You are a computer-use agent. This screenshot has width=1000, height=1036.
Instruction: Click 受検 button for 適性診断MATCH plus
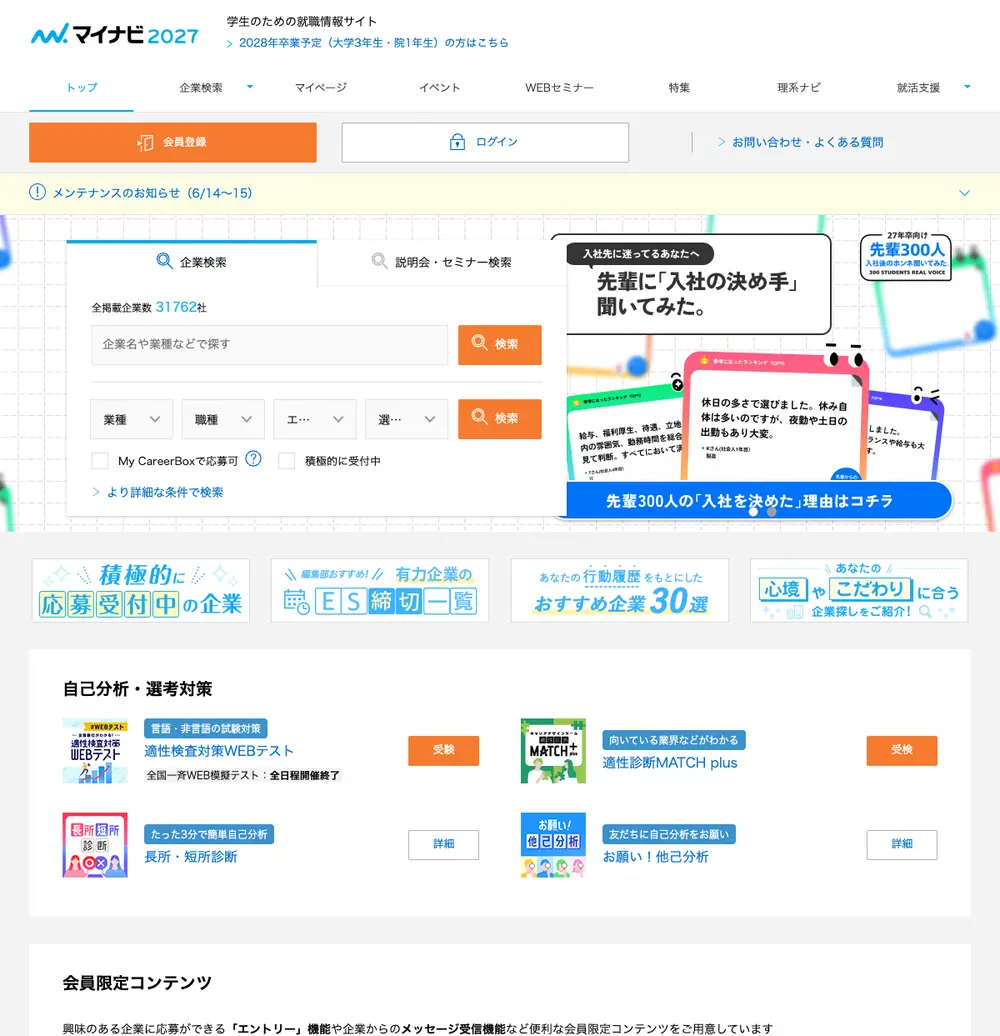pos(902,750)
